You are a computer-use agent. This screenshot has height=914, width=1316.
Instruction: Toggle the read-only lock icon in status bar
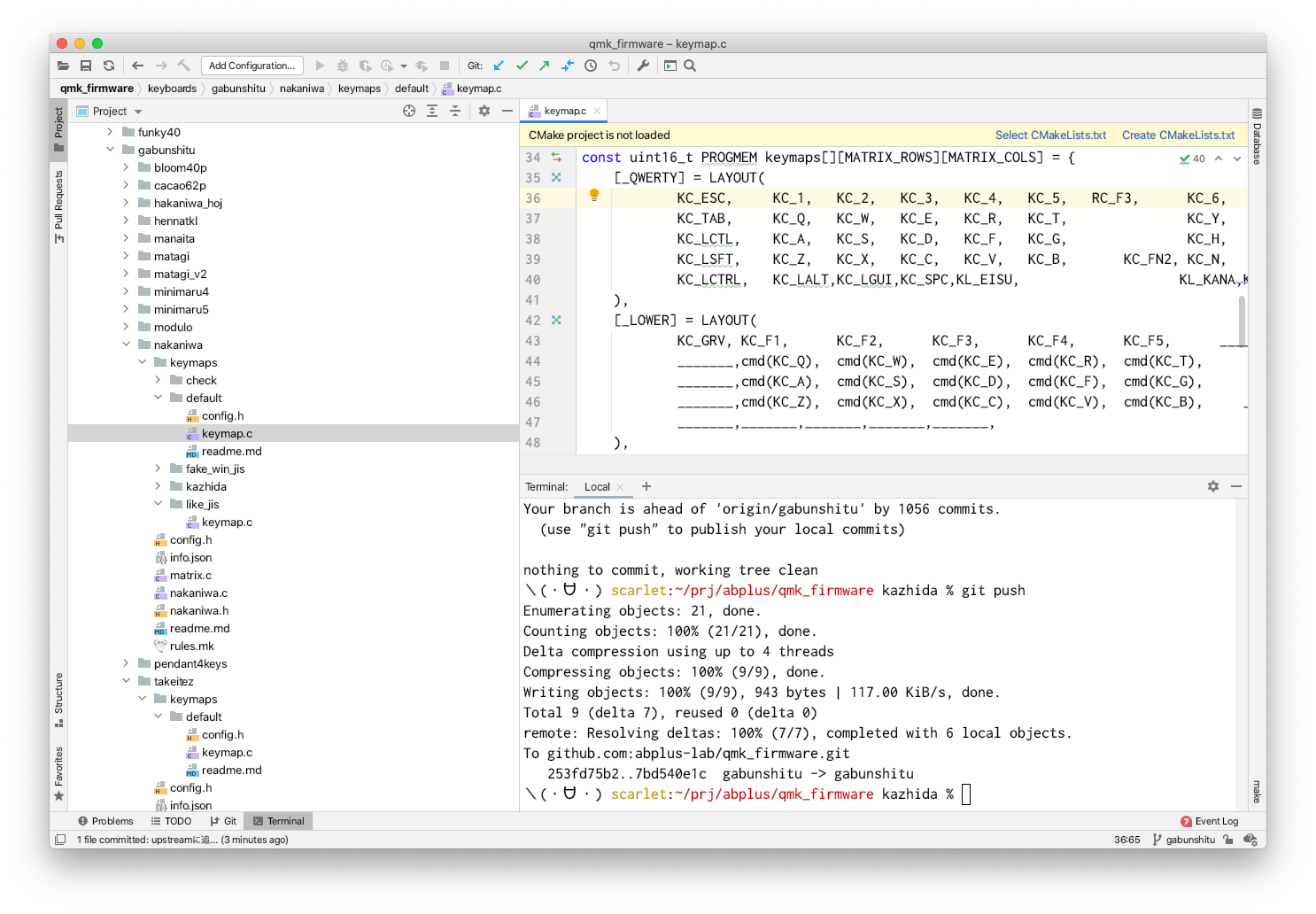[1228, 840]
